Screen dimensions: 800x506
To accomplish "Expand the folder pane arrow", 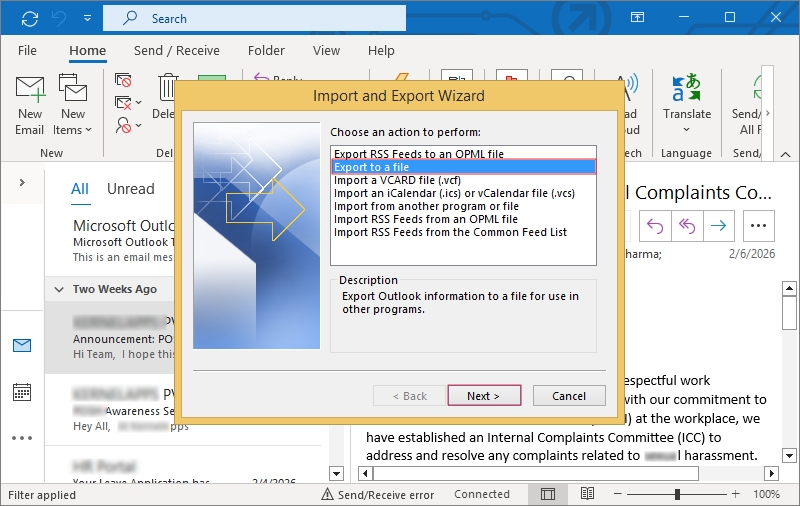I will click(22, 183).
